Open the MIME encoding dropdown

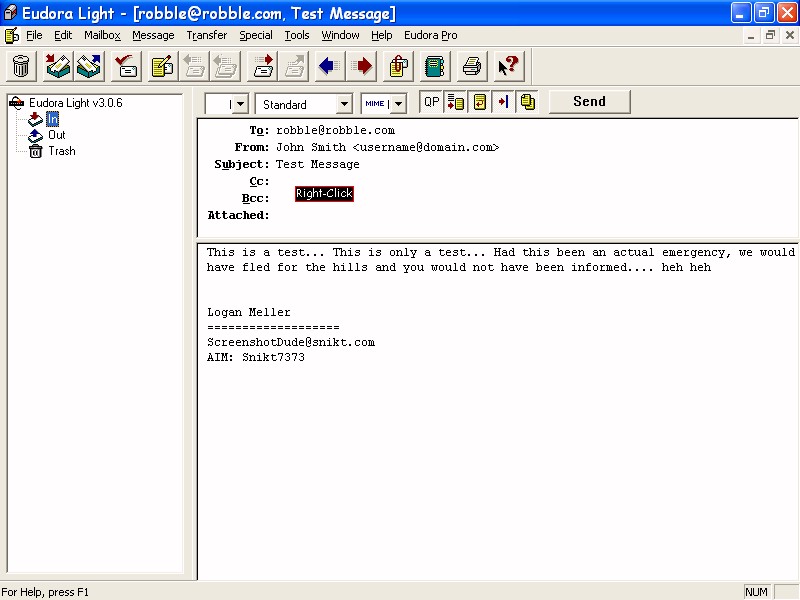point(398,104)
